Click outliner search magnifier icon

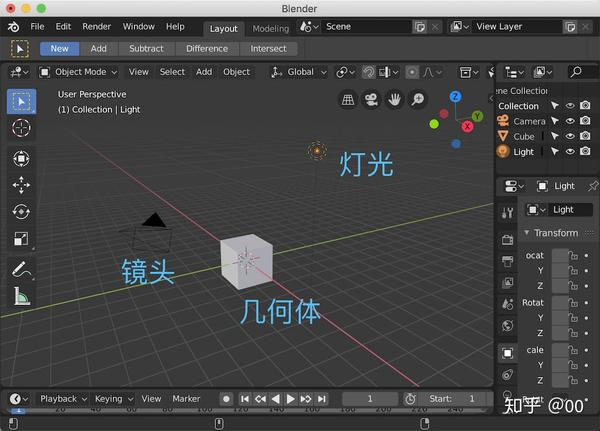[576, 72]
